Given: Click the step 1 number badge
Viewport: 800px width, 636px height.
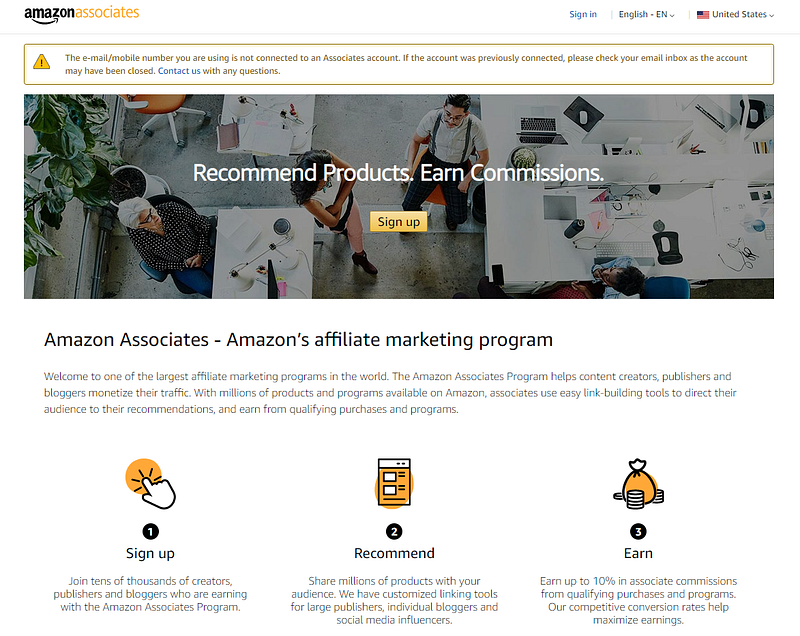Looking at the screenshot, I should coord(151,532).
